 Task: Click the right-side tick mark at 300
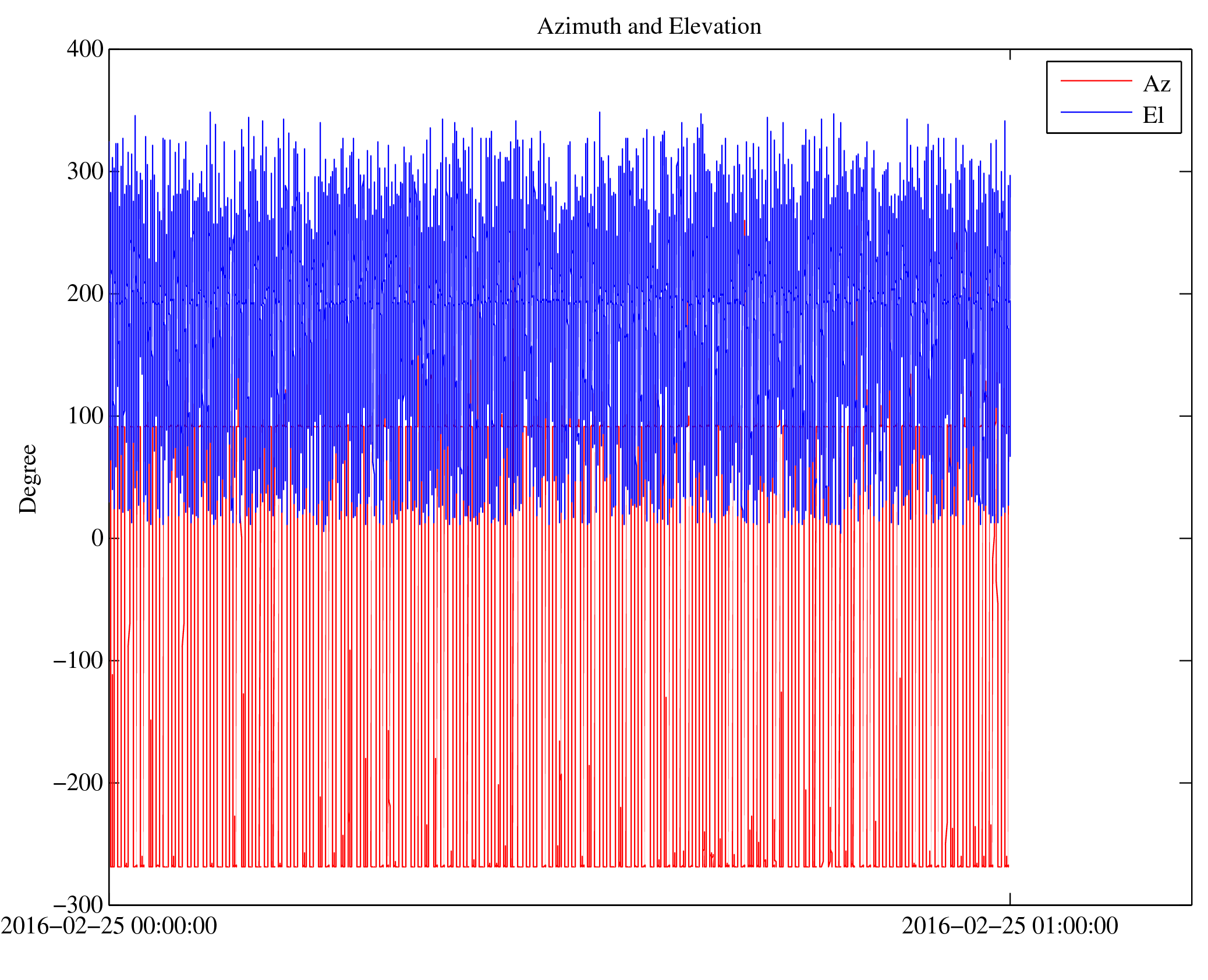[1185, 171]
